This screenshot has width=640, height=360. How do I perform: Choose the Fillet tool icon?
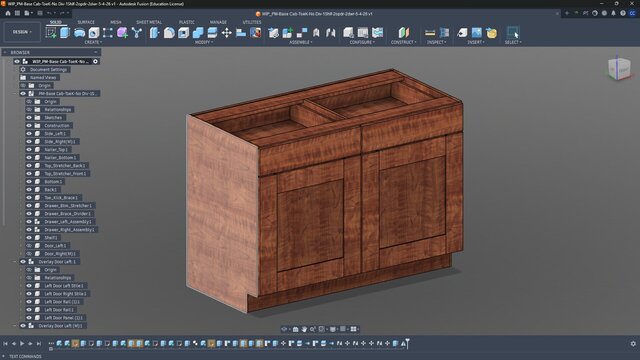tap(169, 33)
